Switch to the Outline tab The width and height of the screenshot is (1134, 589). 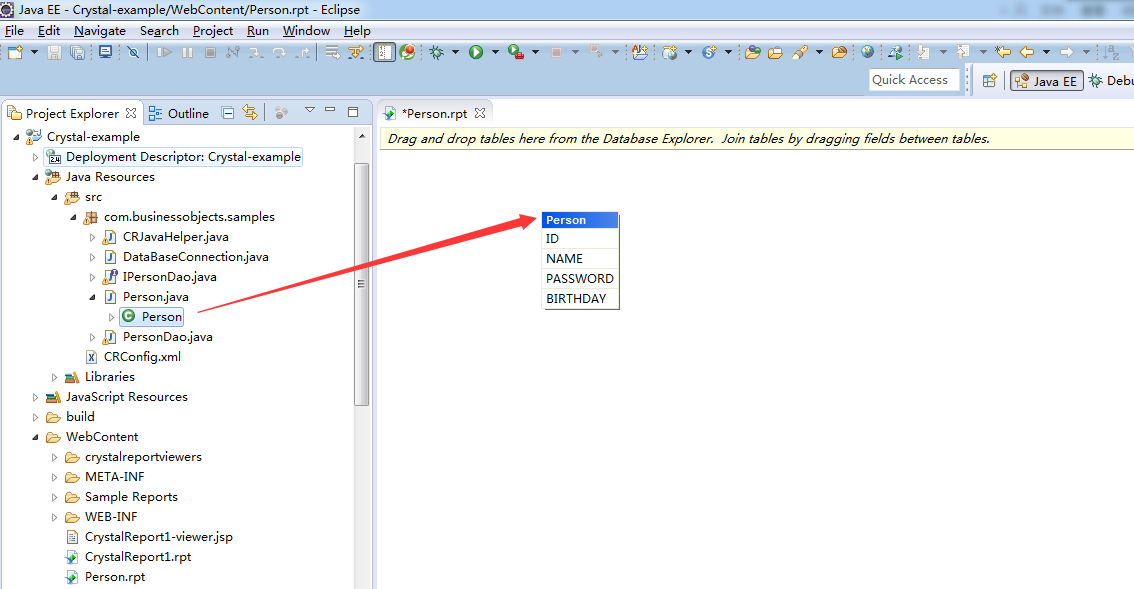[x=179, y=114]
